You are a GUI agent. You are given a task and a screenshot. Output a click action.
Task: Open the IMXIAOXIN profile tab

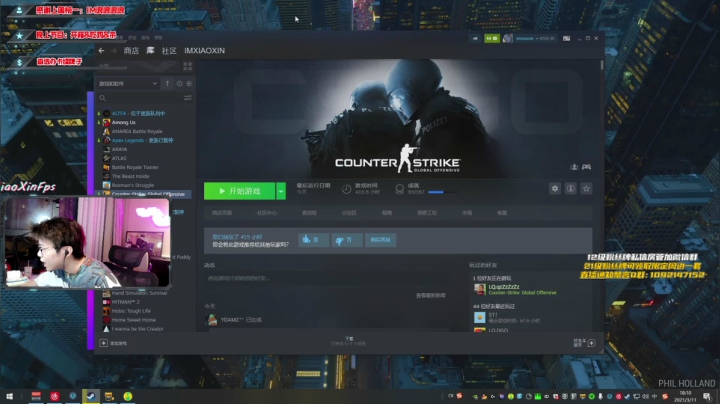204,50
